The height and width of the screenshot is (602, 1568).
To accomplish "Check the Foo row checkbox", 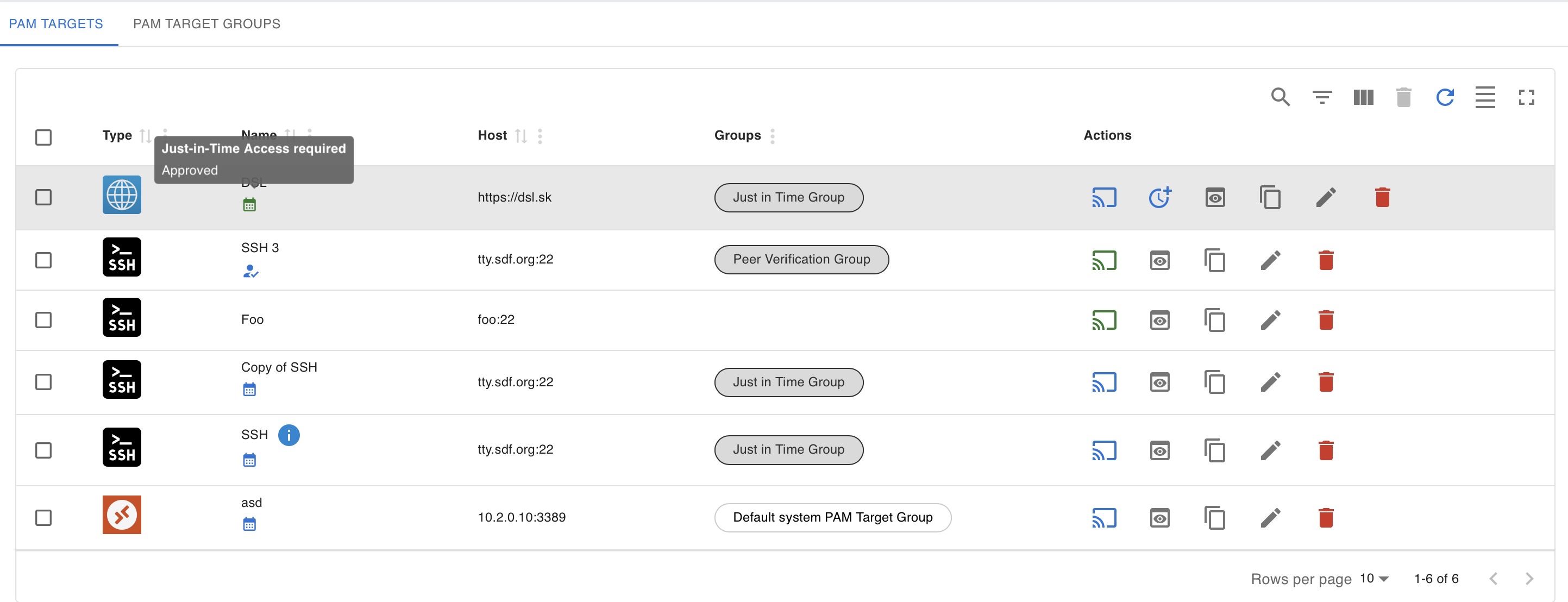I will tap(43, 320).
